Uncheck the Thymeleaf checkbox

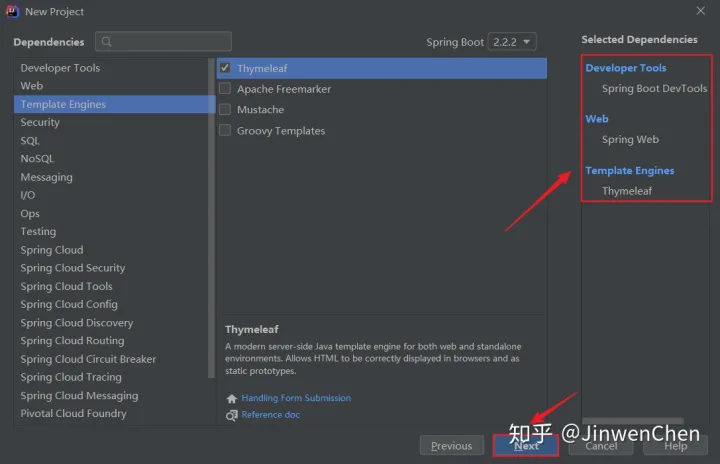click(225, 68)
